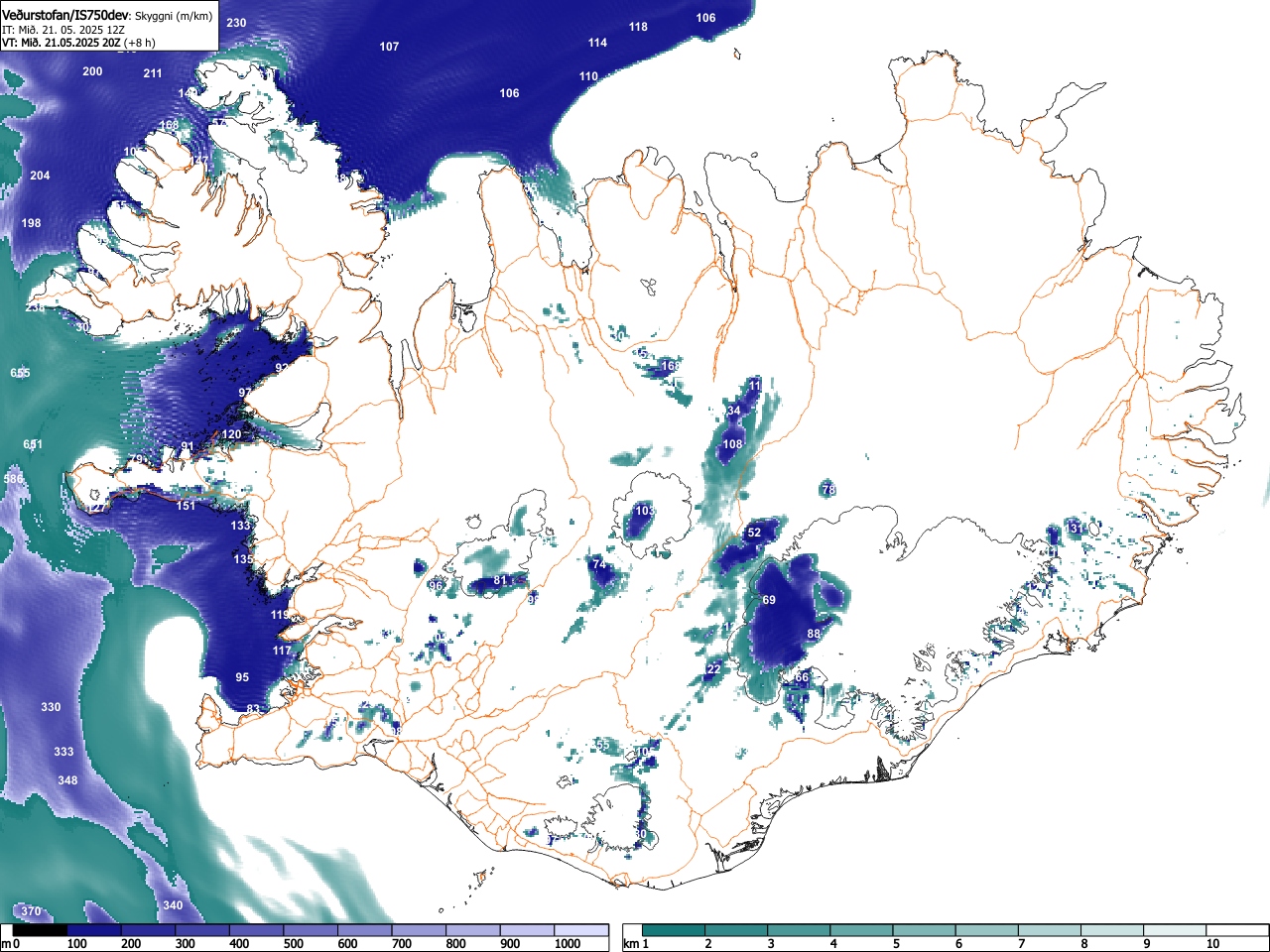Click the '500' tick label on meter legend
The width and height of the screenshot is (1270, 952).
[x=294, y=944]
